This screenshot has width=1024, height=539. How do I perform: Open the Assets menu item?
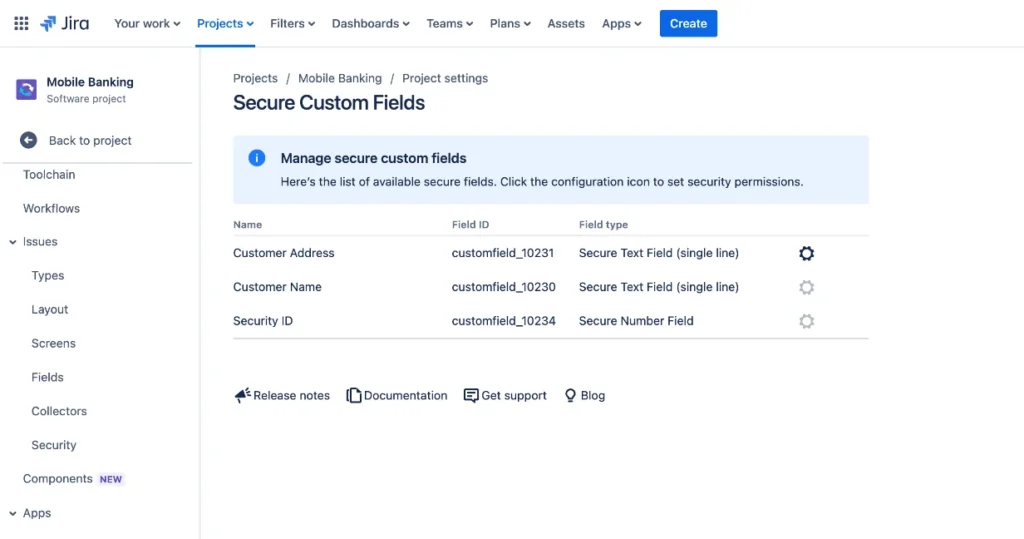coord(566,24)
